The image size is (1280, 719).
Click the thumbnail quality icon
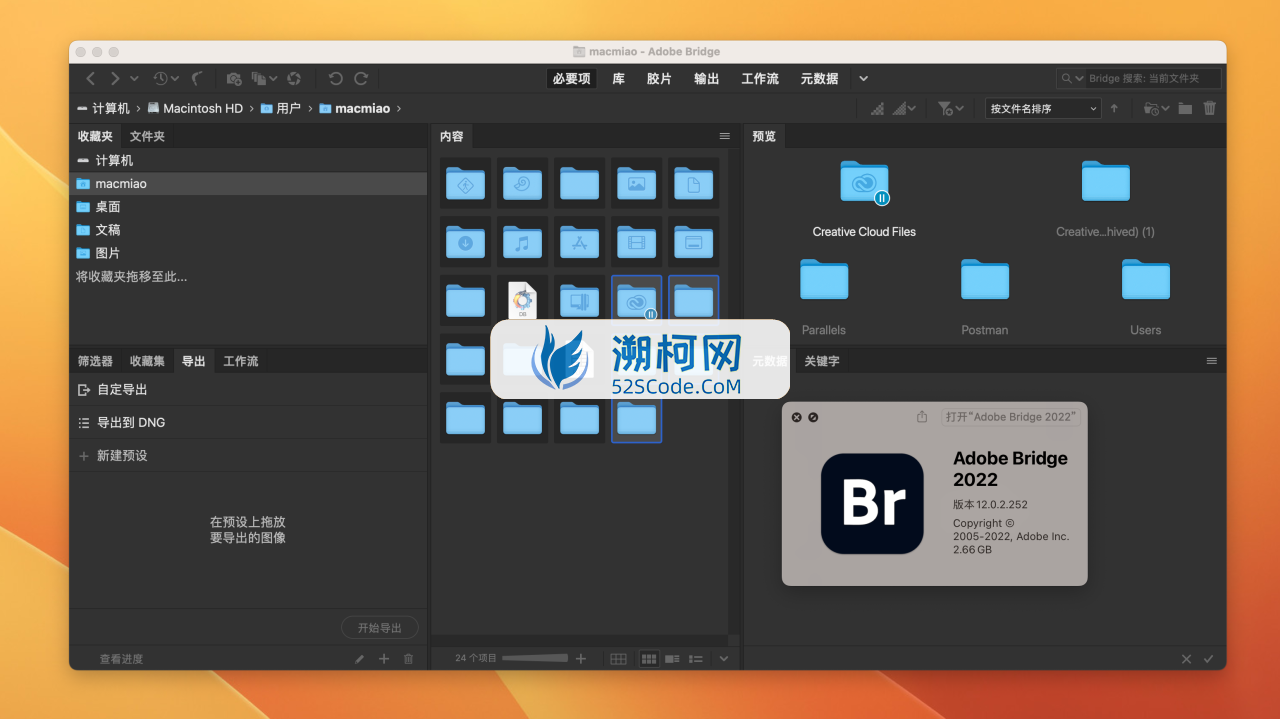(877, 108)
